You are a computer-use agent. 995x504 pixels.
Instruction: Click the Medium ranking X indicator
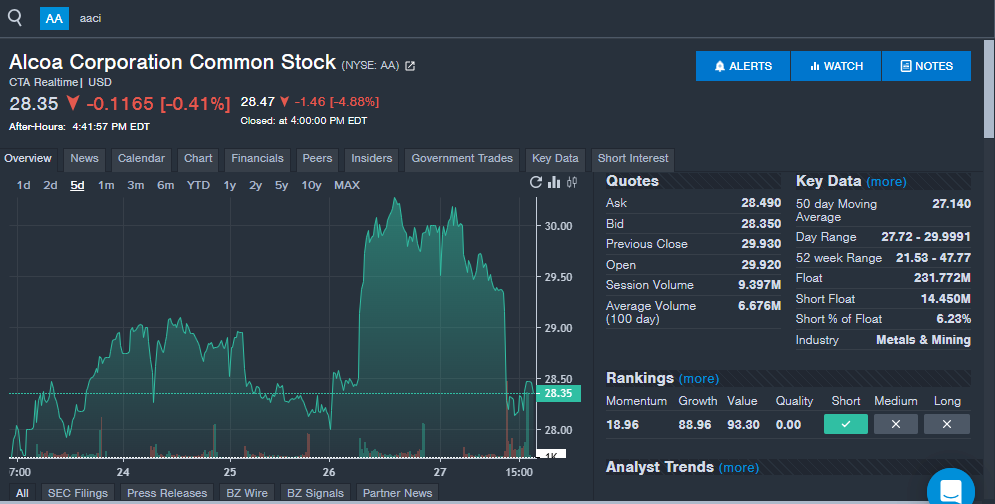click(x=895, y=424)
